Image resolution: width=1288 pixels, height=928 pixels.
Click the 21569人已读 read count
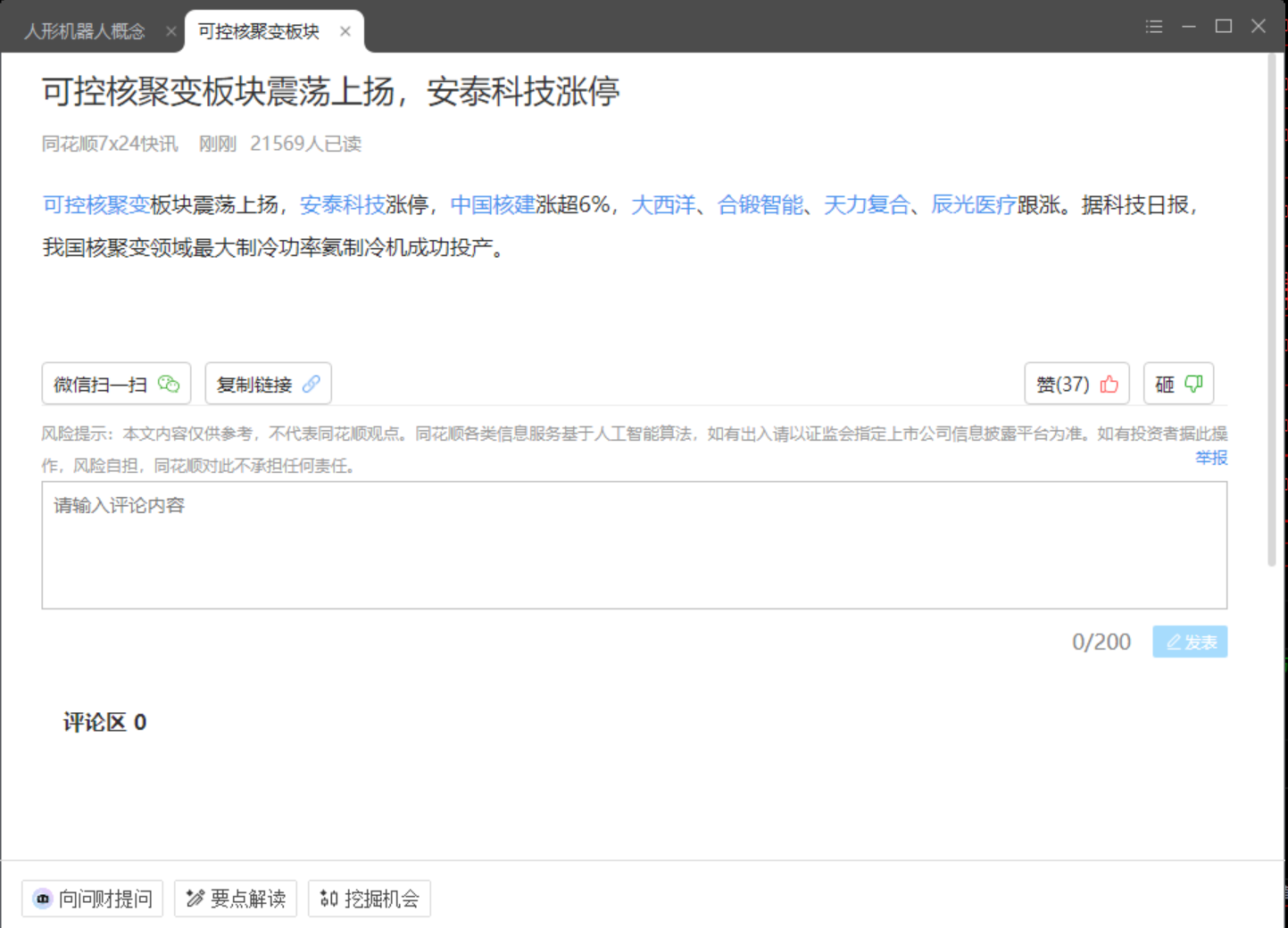[305, 144]
